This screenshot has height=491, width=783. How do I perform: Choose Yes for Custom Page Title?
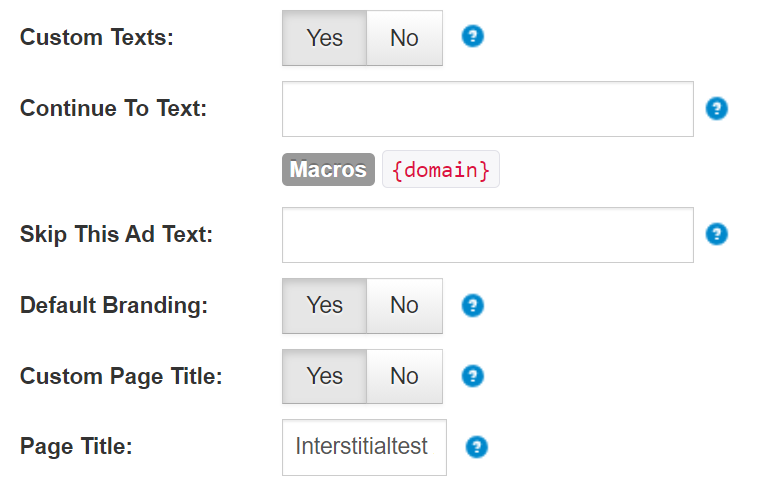click(x=324, y=376)
